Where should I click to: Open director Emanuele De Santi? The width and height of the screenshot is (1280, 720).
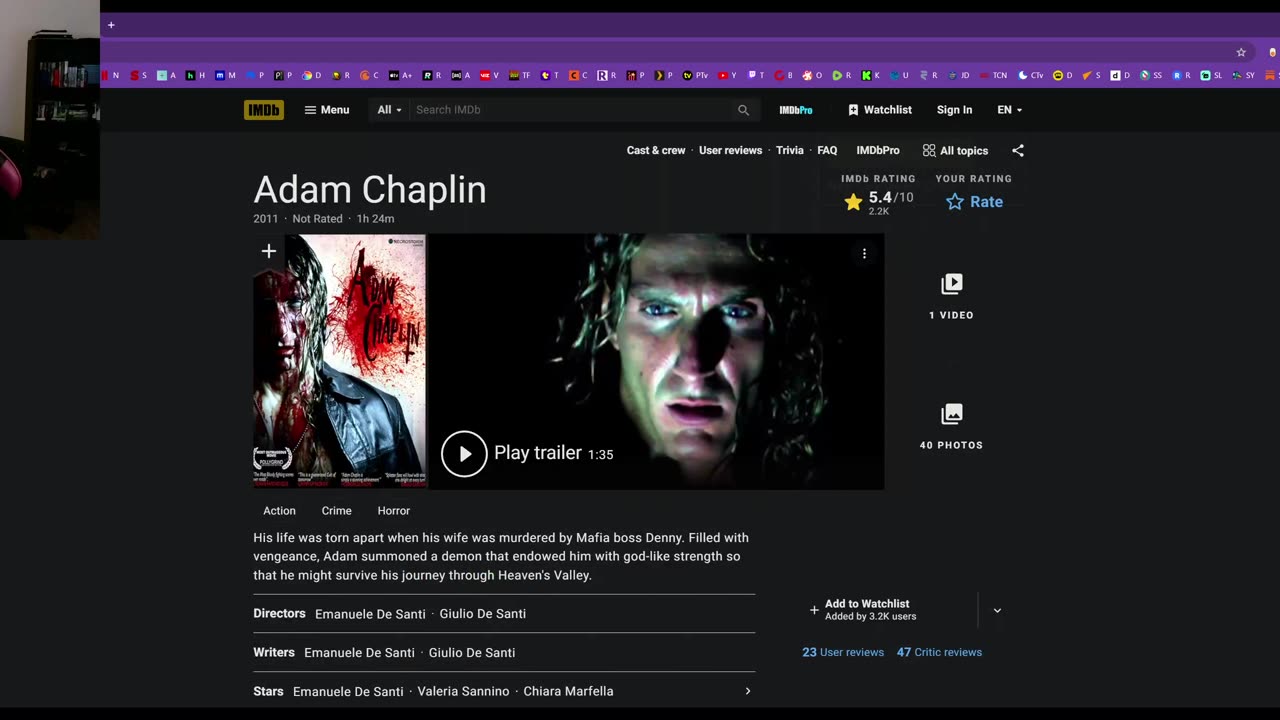(370, 614)
